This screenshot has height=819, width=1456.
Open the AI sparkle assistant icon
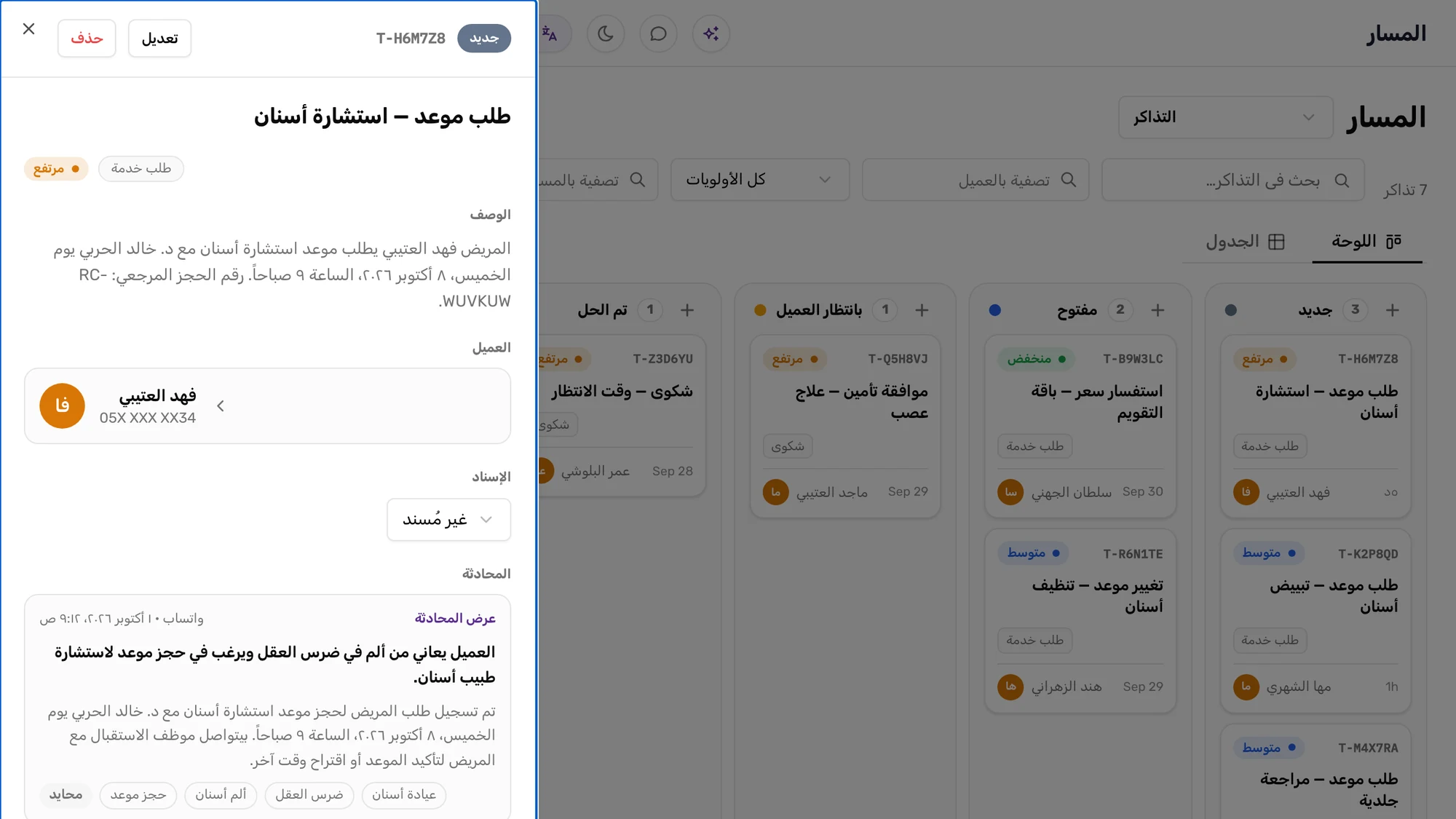tap(711, 33)
